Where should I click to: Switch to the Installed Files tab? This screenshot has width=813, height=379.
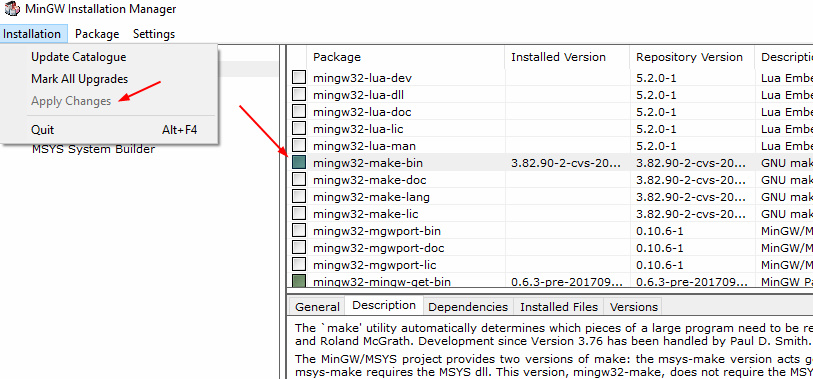559,307
